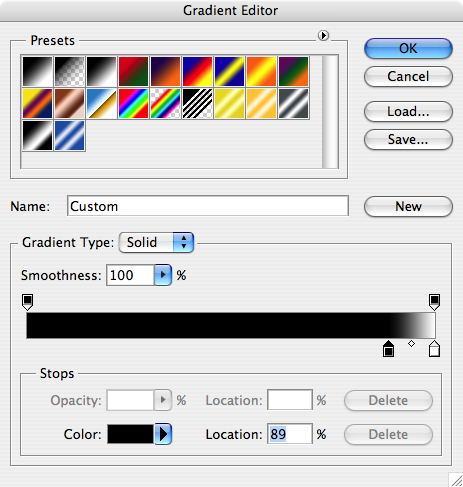
Task: Click into the Name text field
Action: [208, 206]
